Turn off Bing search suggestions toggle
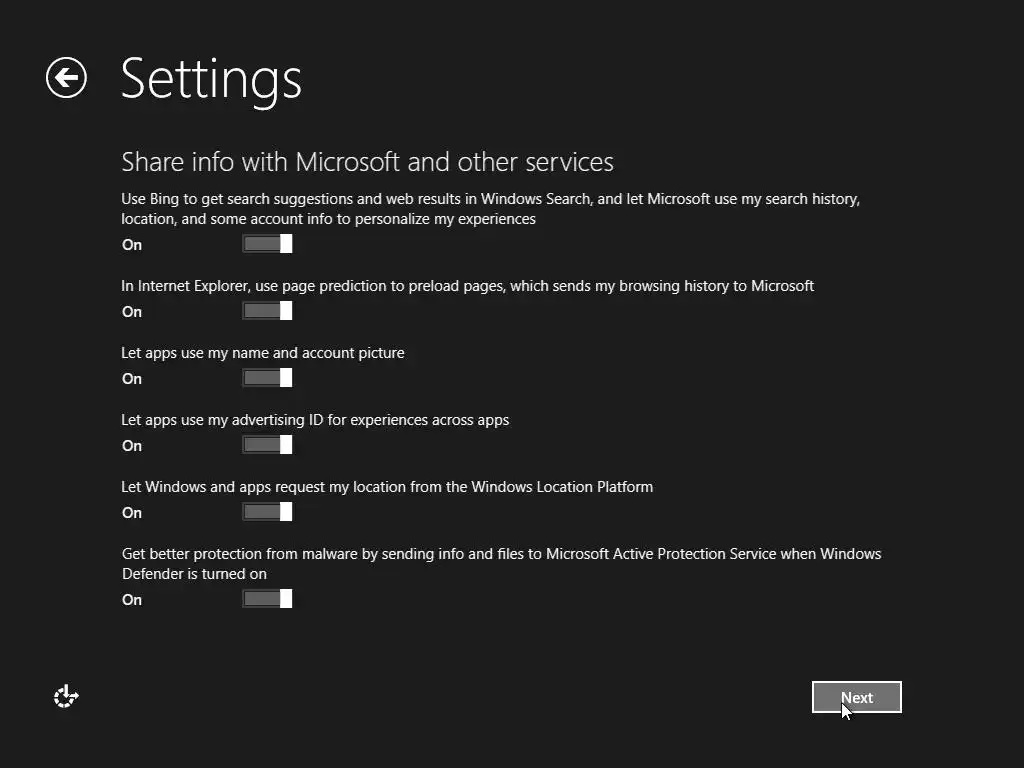The width and height of the screenshot is (1024, 768). [x=267, y=244]
